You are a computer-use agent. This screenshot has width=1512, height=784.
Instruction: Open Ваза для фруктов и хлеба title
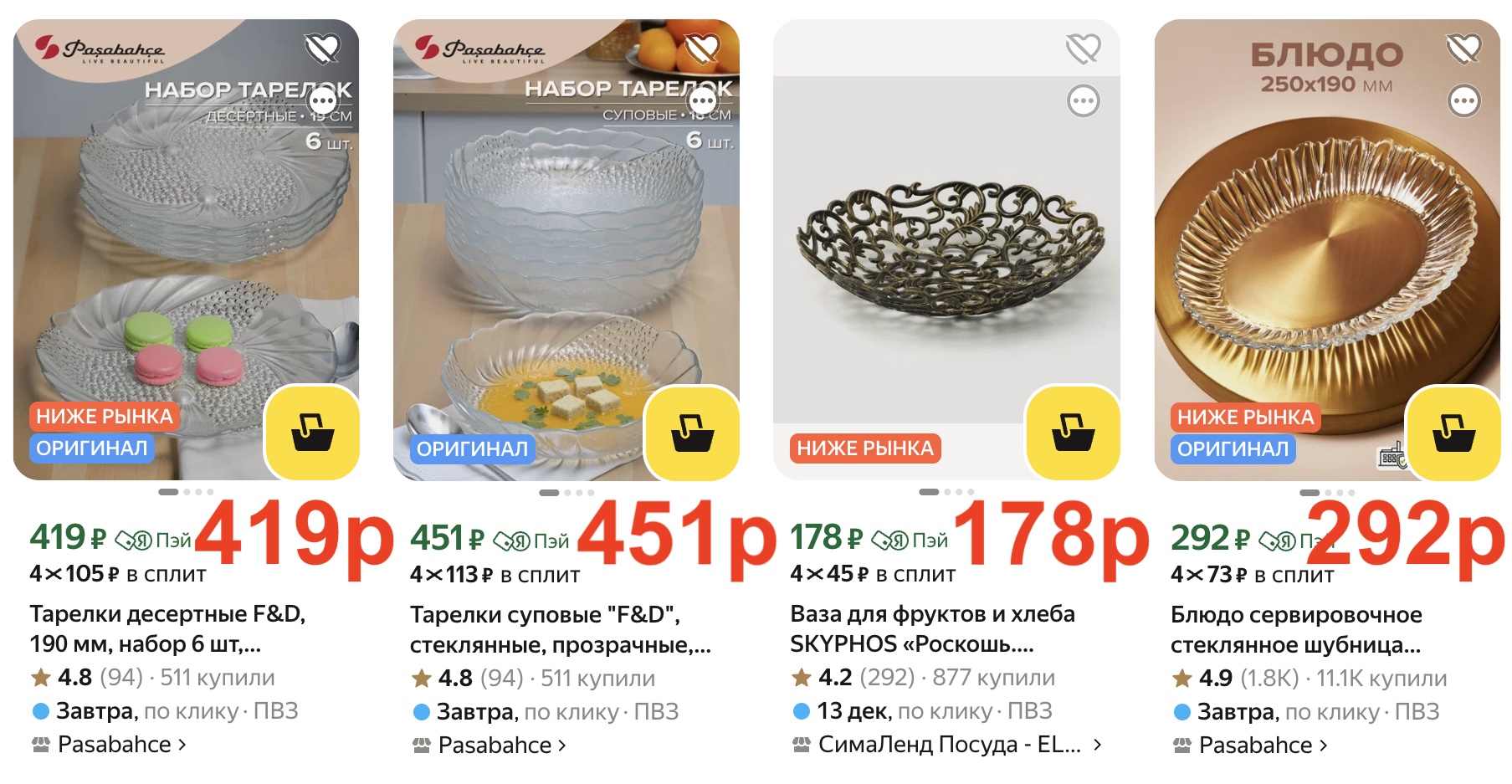tap(932, 628)
